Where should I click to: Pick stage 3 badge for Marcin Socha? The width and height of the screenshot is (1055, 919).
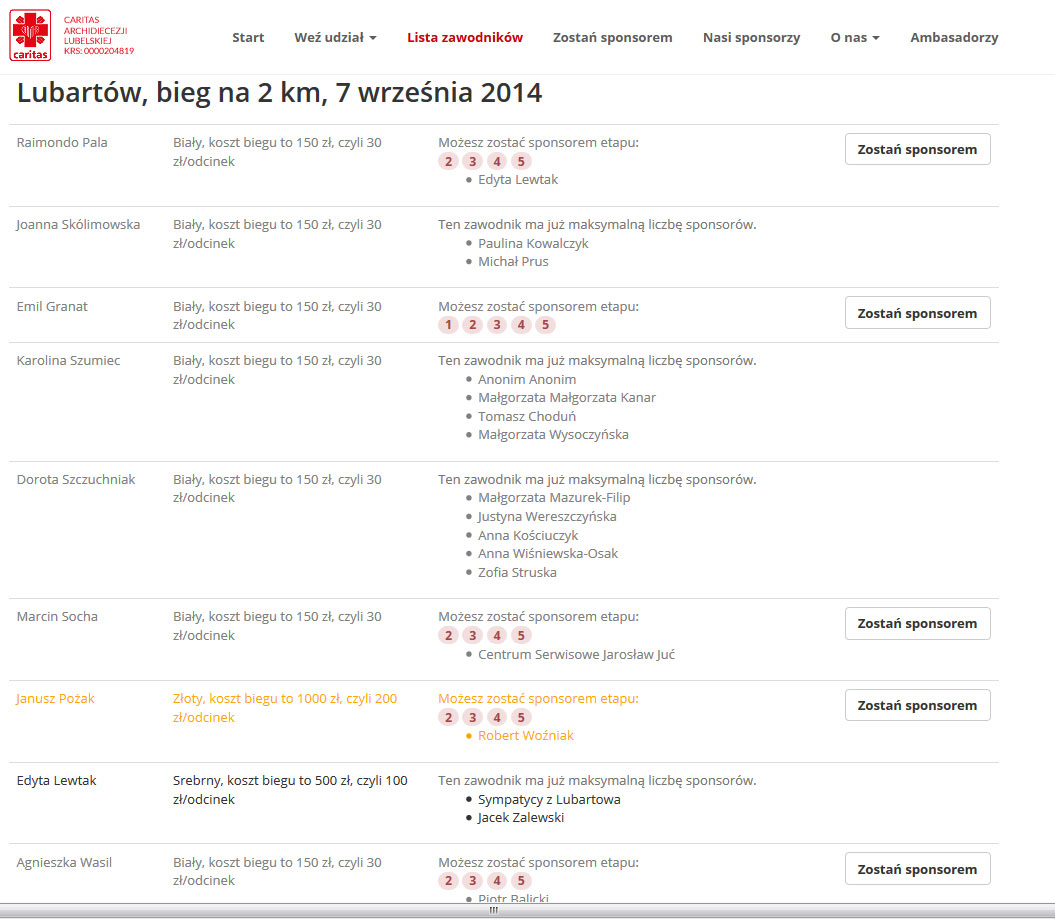(472, 635)
